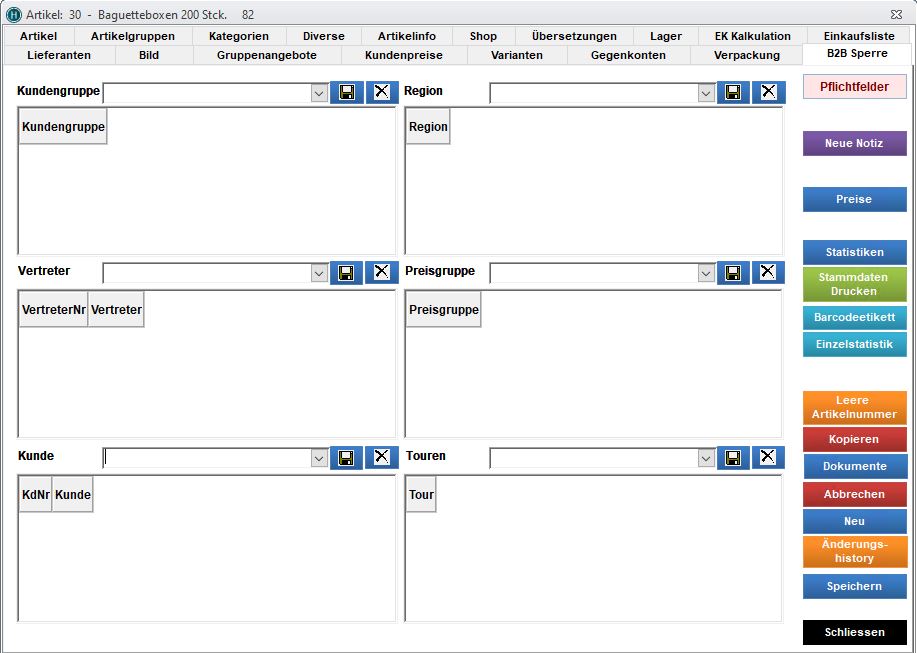Expand the Kunde dropdown arrow

coord(319,458)
